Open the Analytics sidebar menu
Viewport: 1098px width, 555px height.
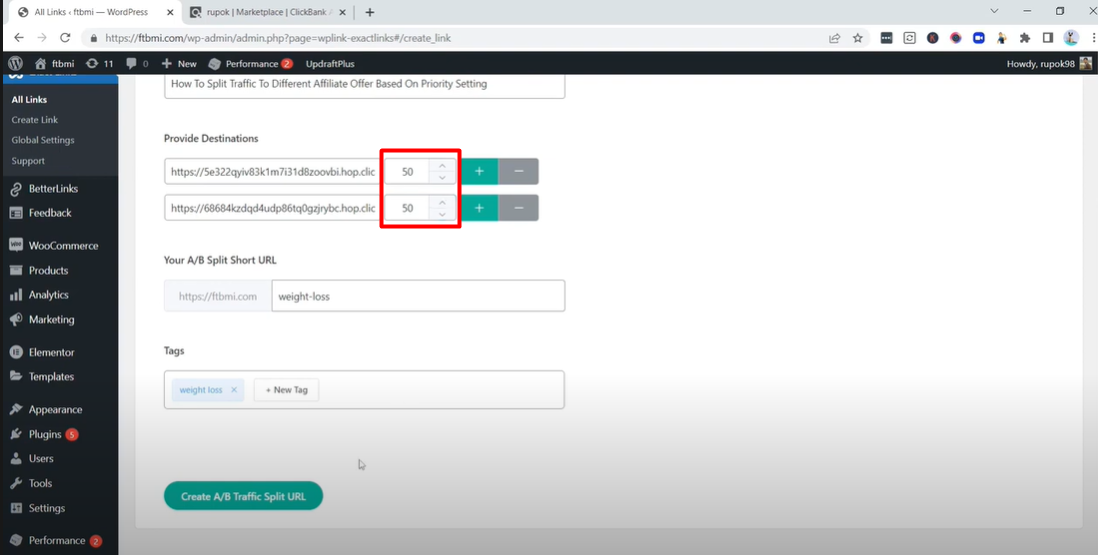[48, 295]
